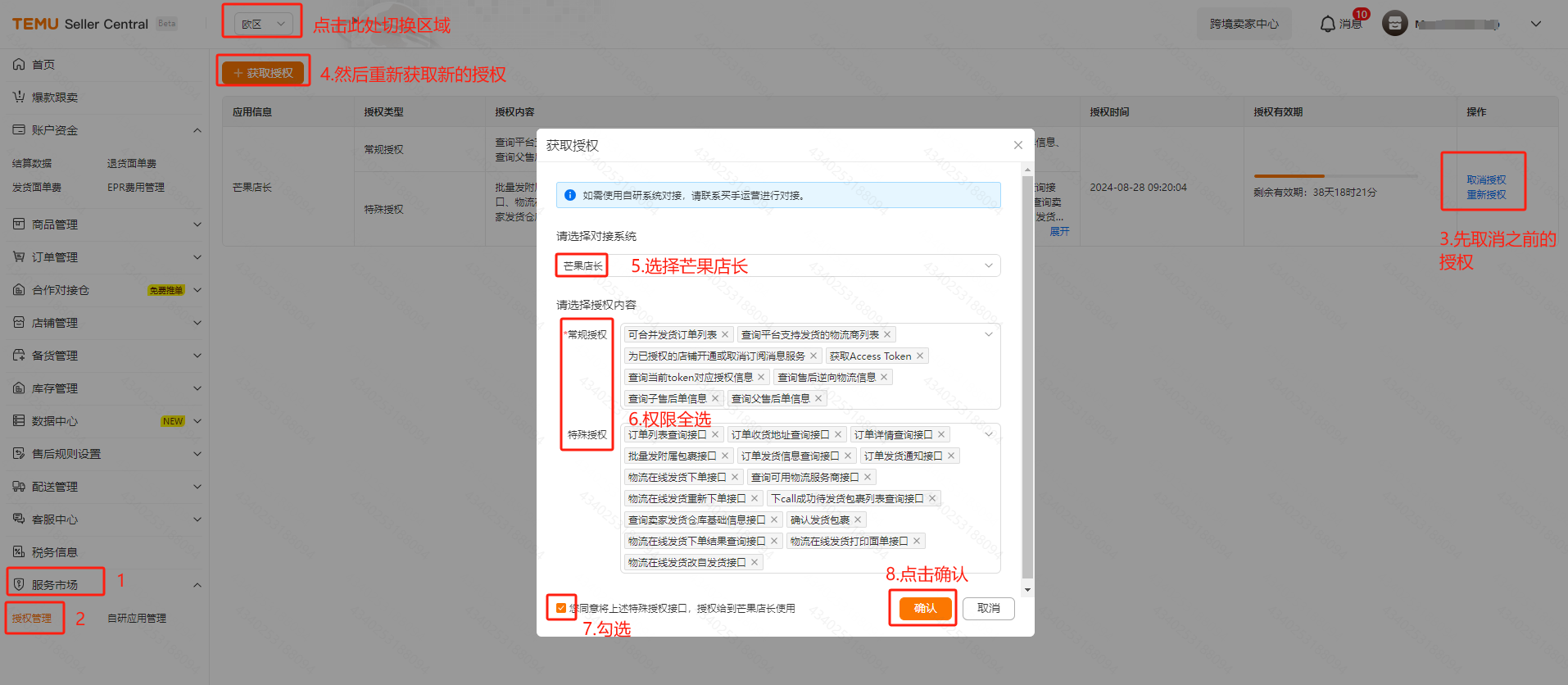Image resolution: width=1568 pixels, height=685 pixels.
Task: Open 跨境卖家中心 in the header
Action: [x=1244, y=24]
